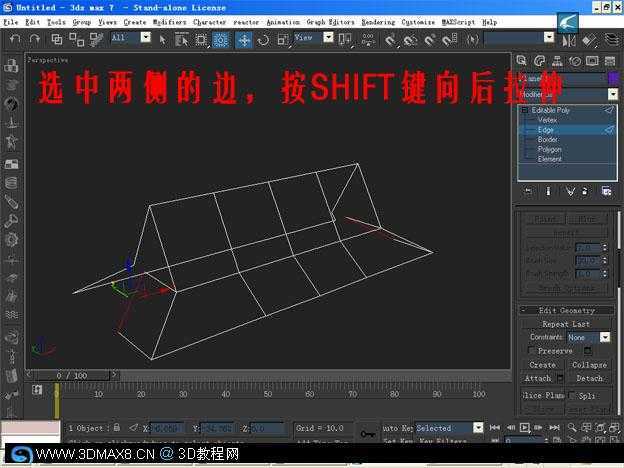Toggle window/crossing selection mode

[x=220, y=39]
